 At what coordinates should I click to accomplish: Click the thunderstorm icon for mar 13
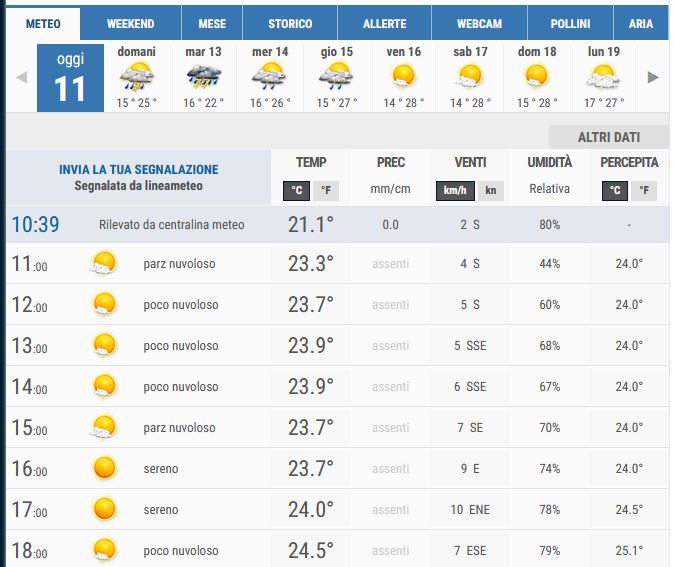(203, 76)
